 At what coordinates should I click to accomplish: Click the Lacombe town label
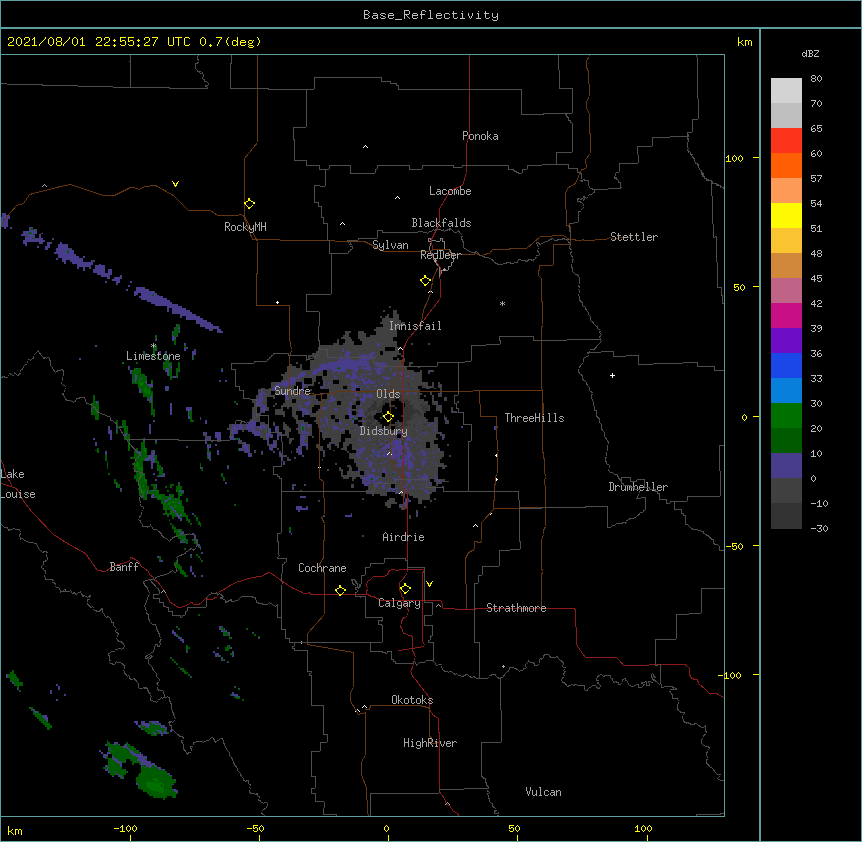click(450, 191)
